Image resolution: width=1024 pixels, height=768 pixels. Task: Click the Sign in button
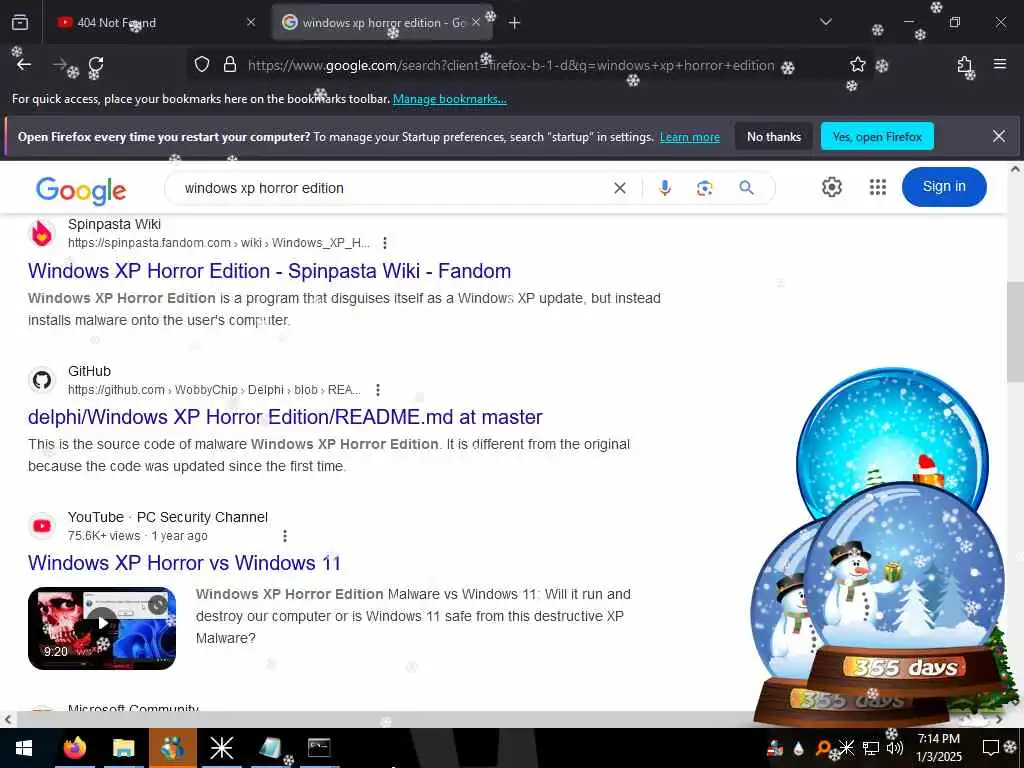coord(944,187)
